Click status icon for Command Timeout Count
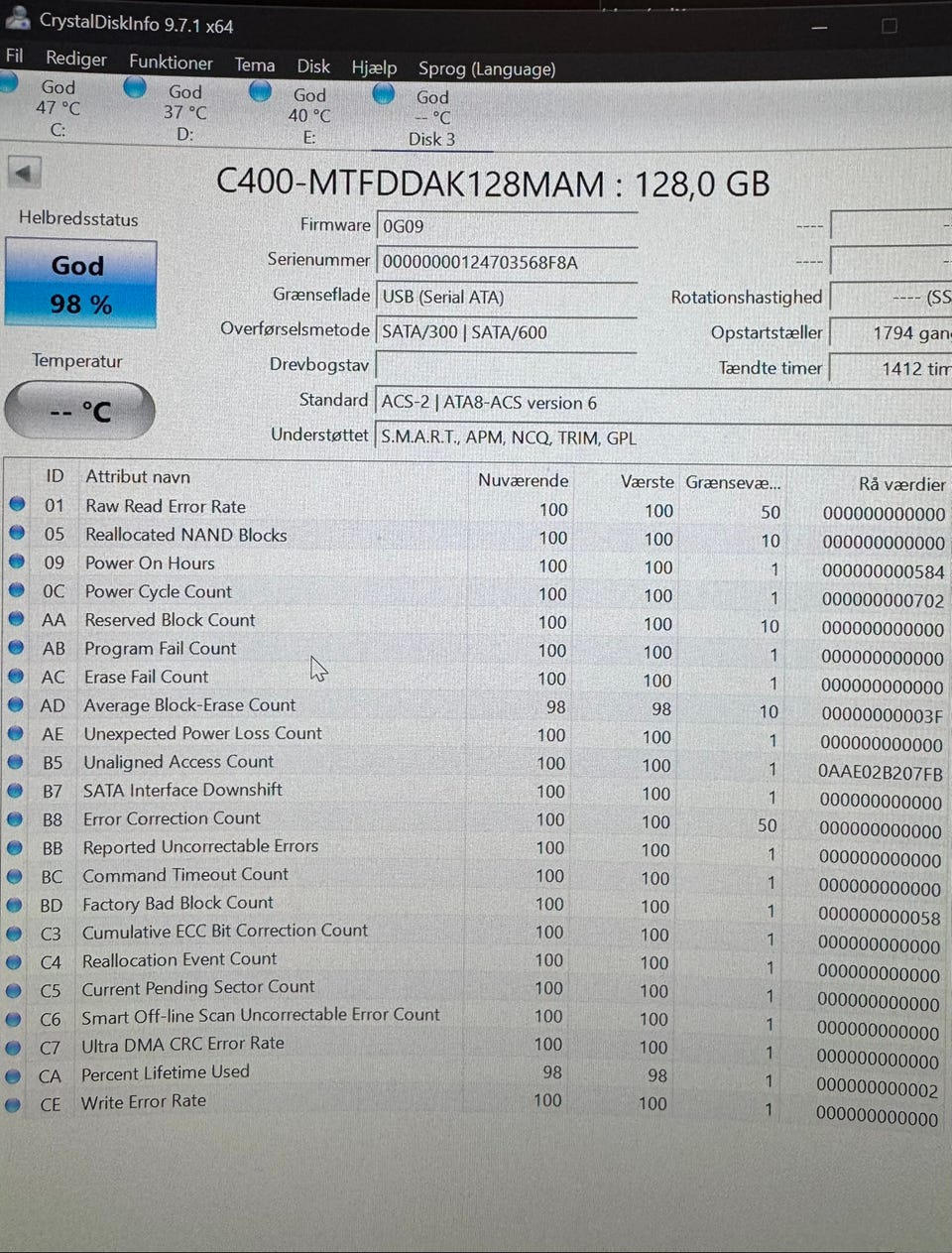The height and width of the screenshot is (1253, 952). coord(14,877)
